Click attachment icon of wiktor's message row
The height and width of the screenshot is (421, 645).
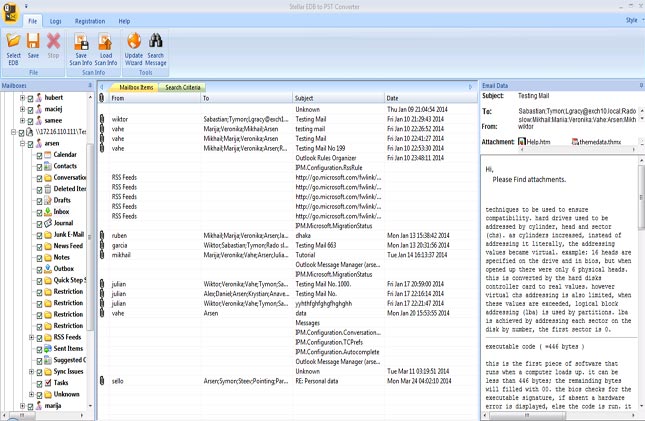(102, 119)
